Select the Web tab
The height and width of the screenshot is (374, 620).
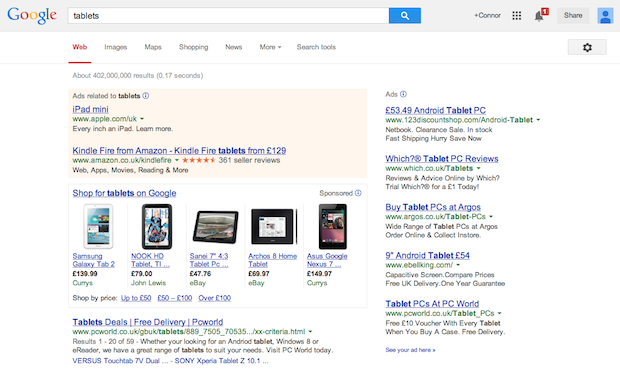79,47
